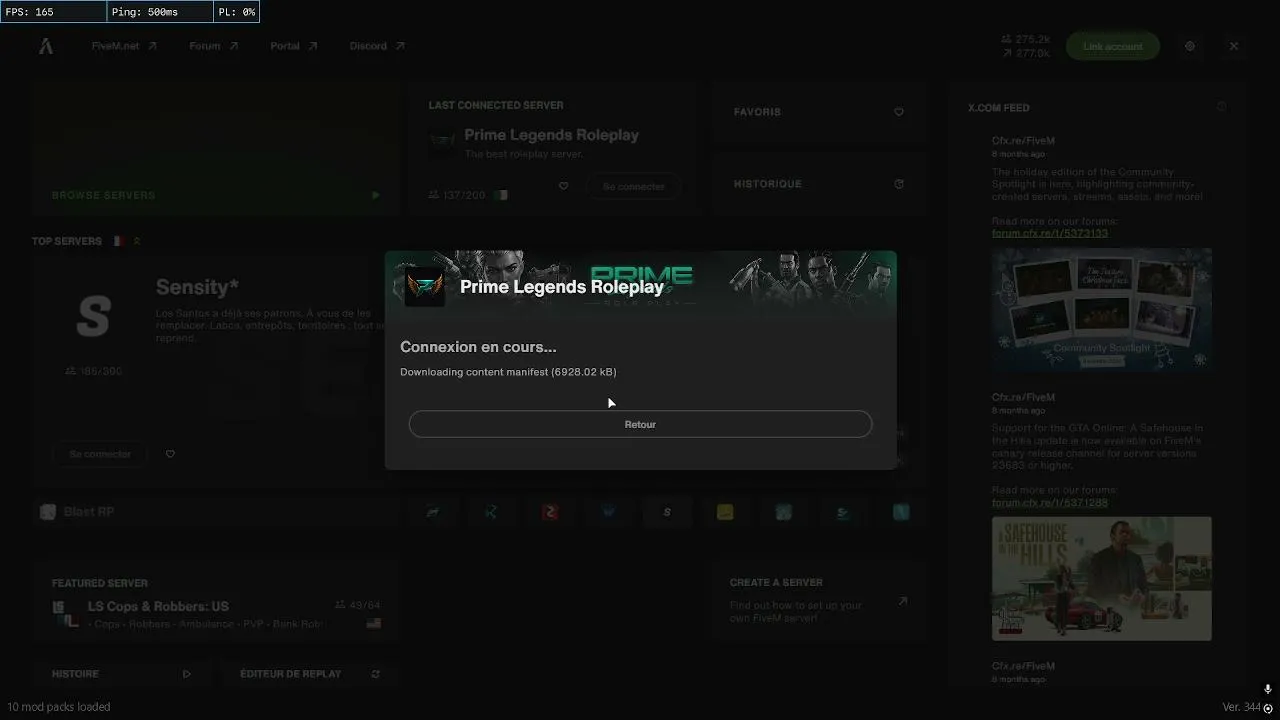Click the 10 mod packs loaded status text

coord(59,707)
